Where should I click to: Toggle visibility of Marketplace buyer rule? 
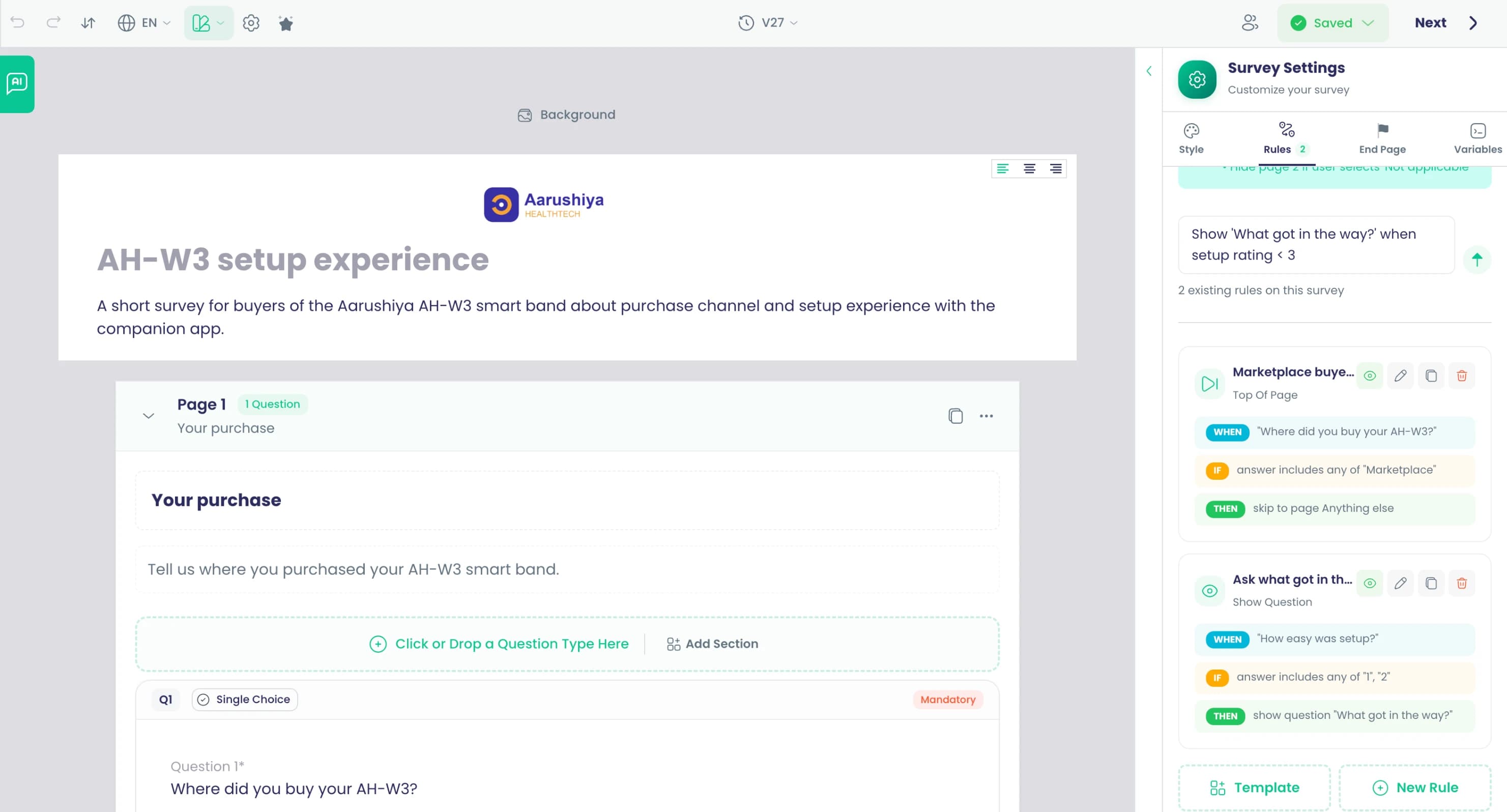click(x=1370, y=375)
